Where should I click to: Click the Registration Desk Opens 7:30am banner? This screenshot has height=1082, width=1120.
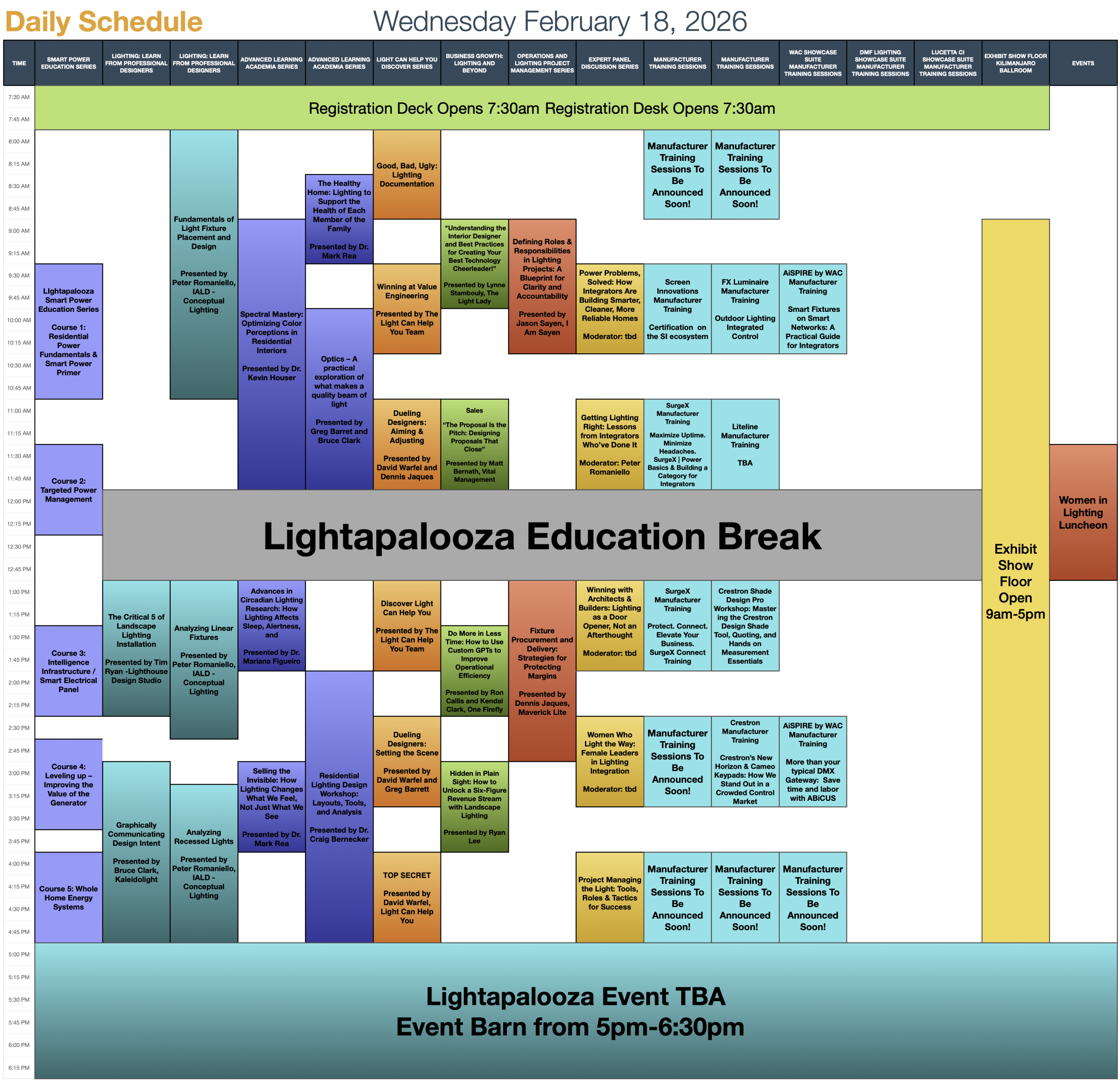tap(542, 108)
